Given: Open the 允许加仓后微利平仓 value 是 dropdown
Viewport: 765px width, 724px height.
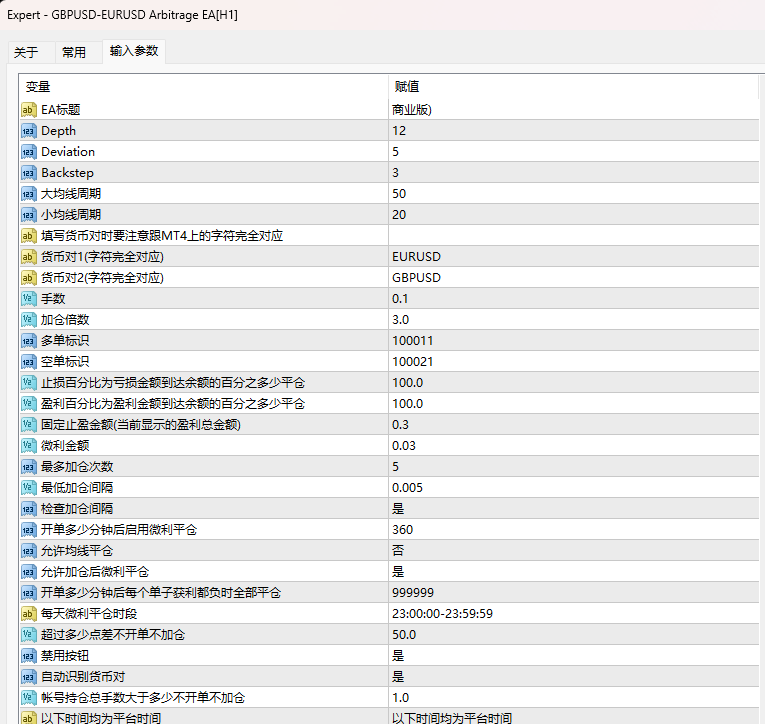Looking at the screenshot, I should coord(574,571).
